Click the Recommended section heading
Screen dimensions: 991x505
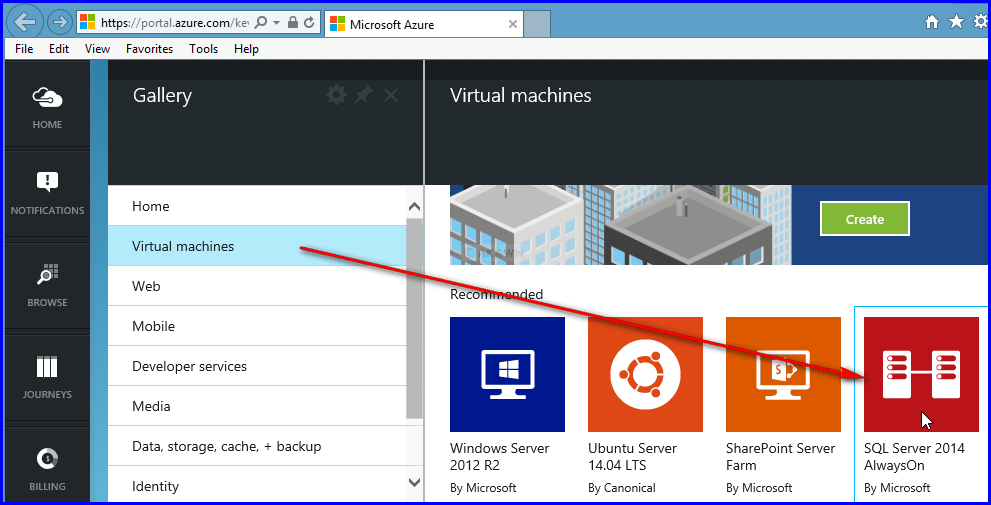(x=496, y=294)
